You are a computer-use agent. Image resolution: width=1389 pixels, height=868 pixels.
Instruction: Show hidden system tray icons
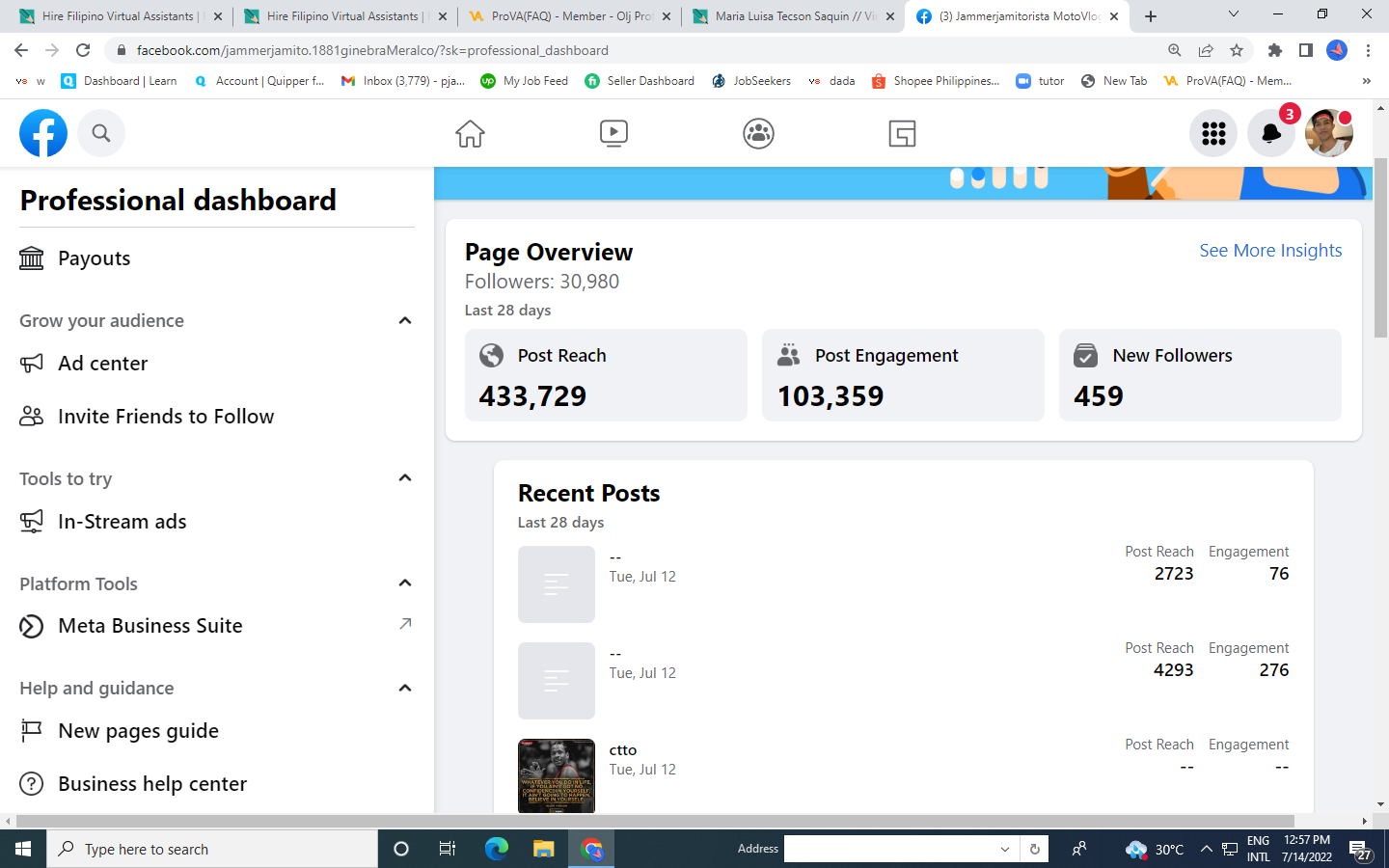click(1206, 849)
